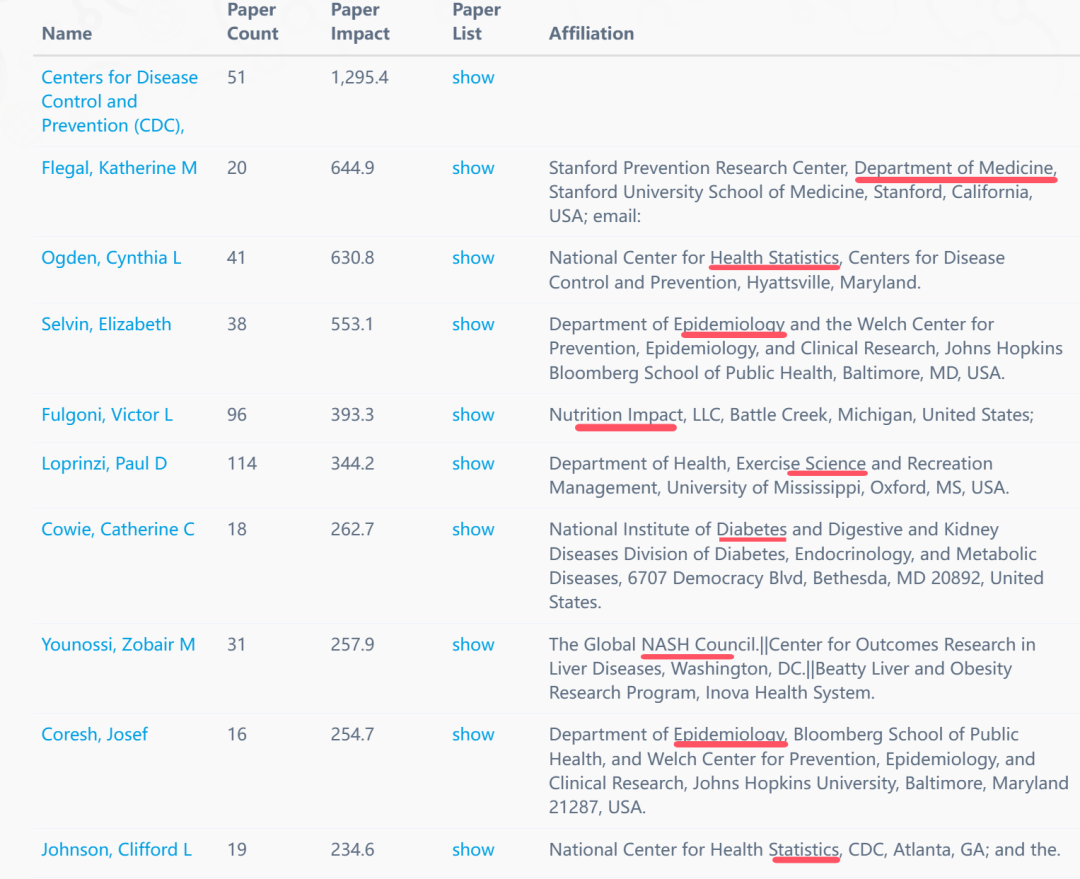Select paper impact value 393.3
Image resolution: width=1080 pixels, height=879 pixels.
[353, 415]
